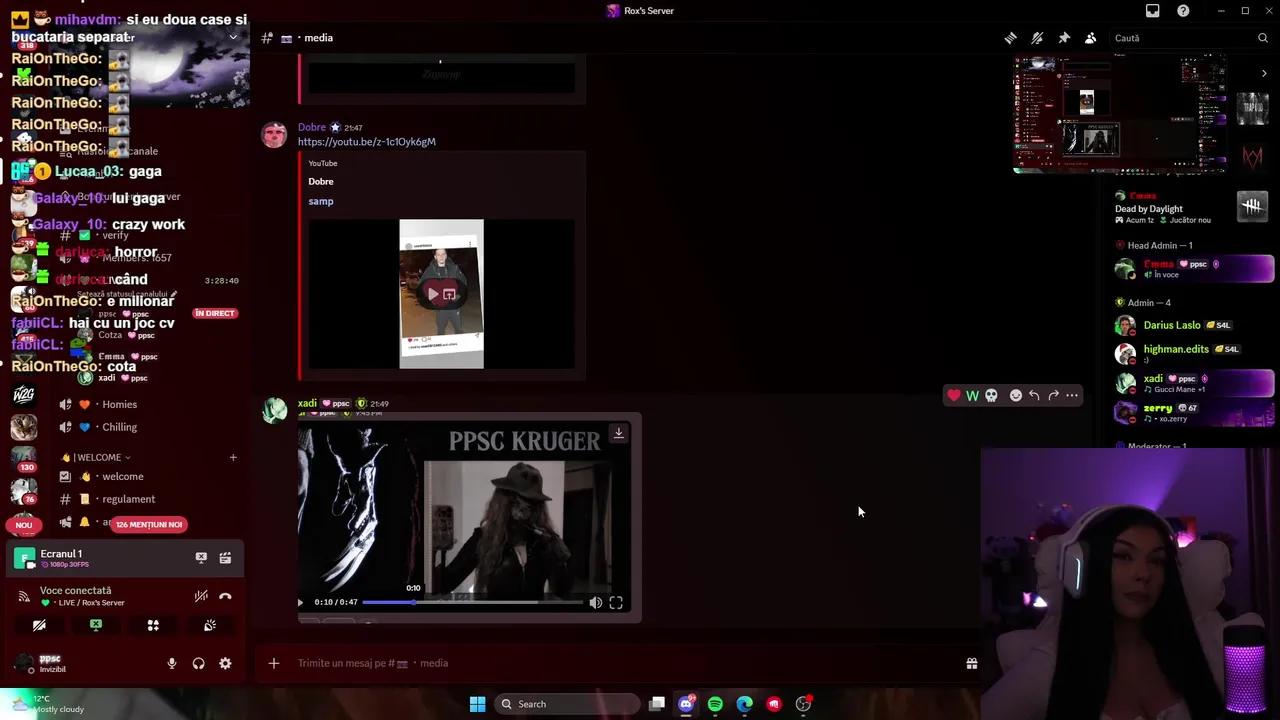Open User Settings gear icon
This screenshot has height=720, width=1280.
coord(225,663)
